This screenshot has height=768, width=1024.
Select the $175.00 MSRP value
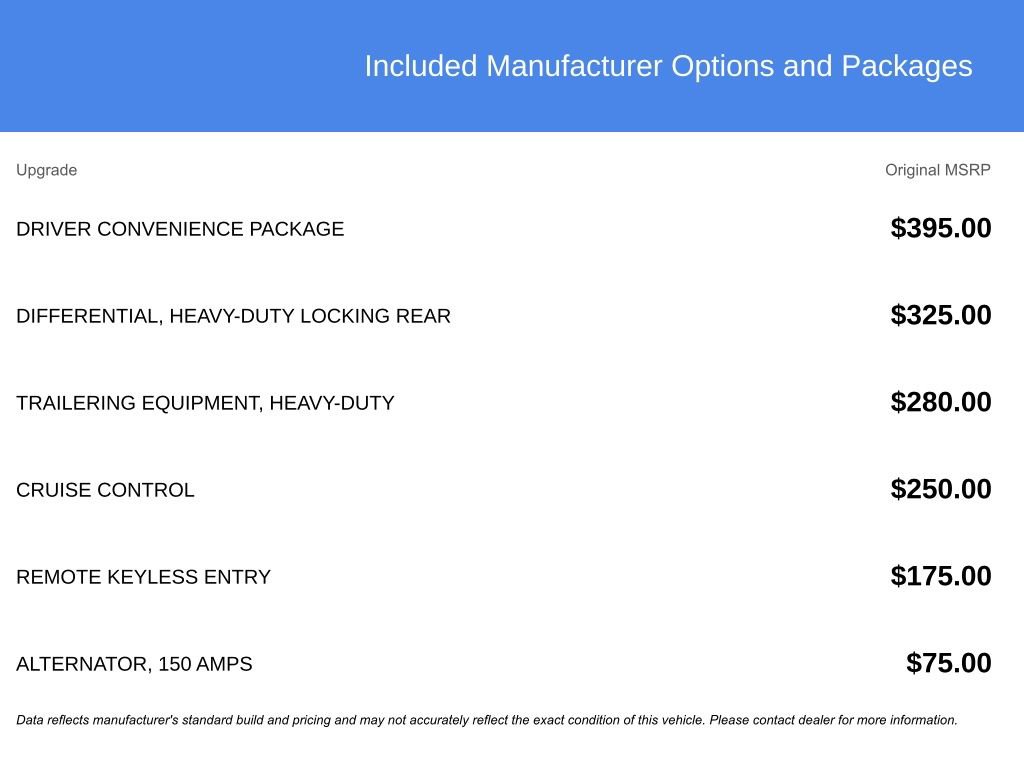tap(941, 576)
